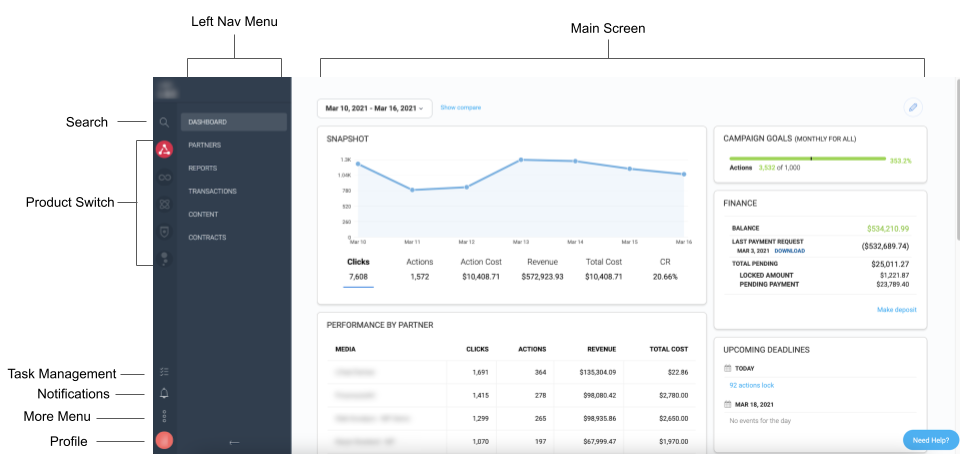Open the three-dot more options icon
The image size is (960, 454).
point(164,416)
